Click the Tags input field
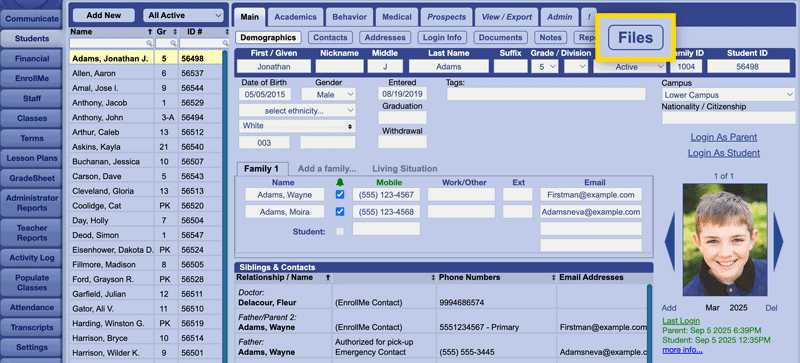 tap(546, 94)
